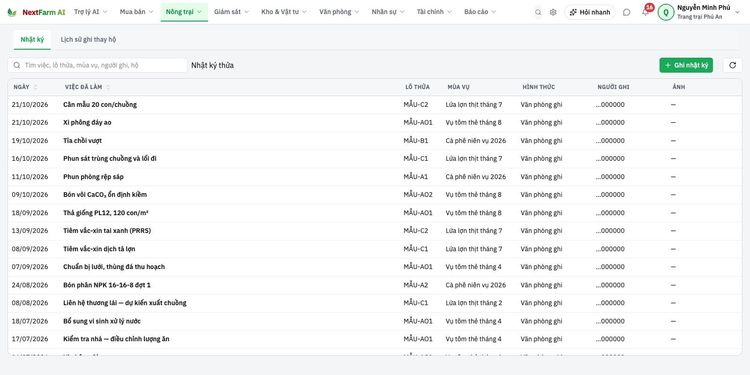Open entry Bón vôi CaCO₃ ổn định kiềm
This screenshot has width=750, height=375.
click(105, 195)
